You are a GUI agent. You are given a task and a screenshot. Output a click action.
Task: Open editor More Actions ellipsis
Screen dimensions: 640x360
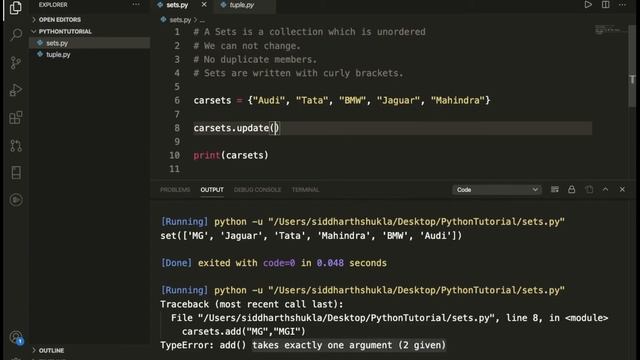(x=622, y=4)
